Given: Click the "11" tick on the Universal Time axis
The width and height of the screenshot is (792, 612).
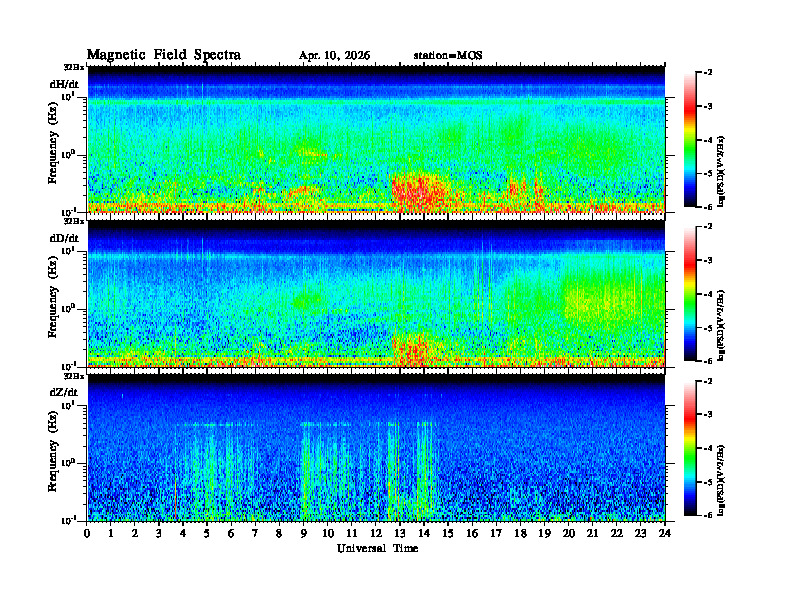Looking at the screenshot, I should point(352,534).
